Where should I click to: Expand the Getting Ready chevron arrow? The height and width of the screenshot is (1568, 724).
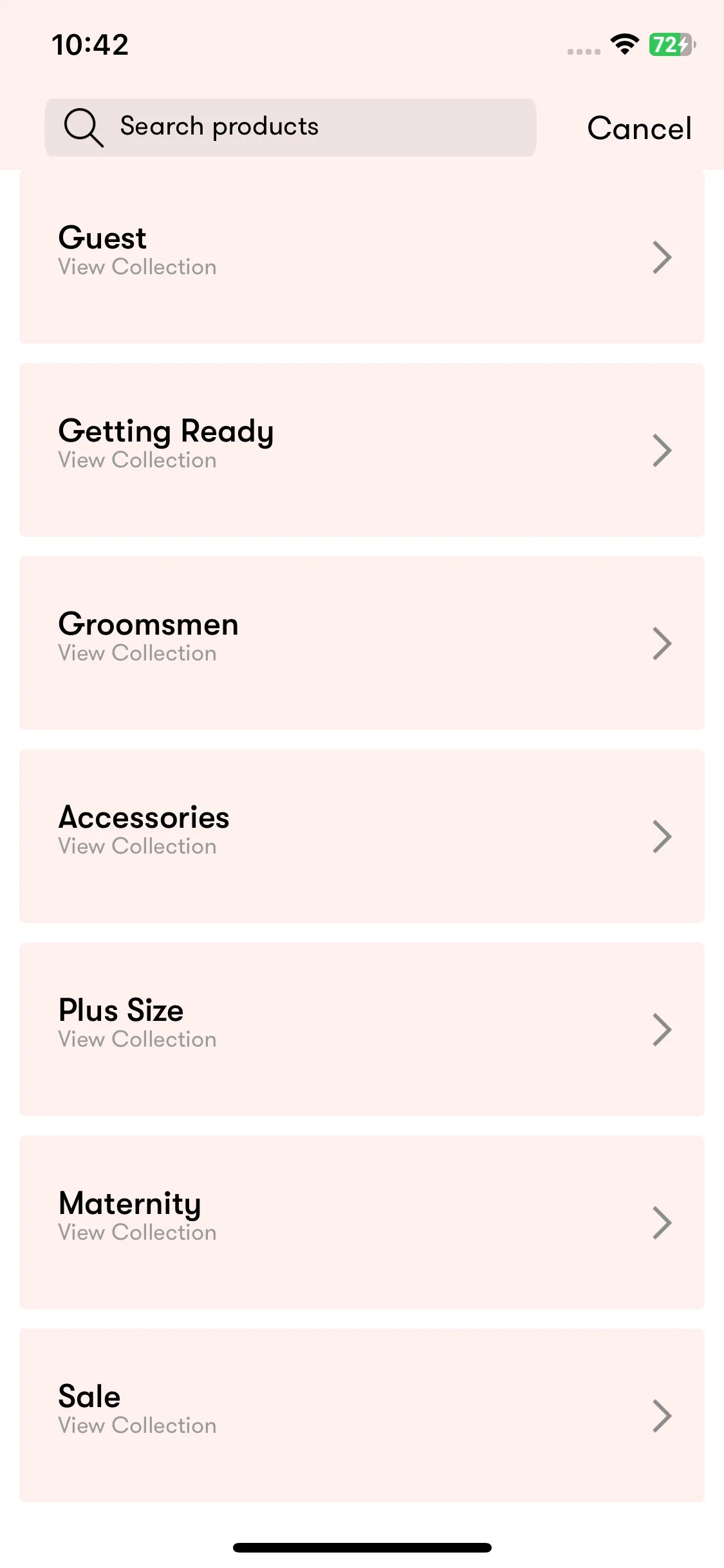pyautogui.click(x=662, y=450)
